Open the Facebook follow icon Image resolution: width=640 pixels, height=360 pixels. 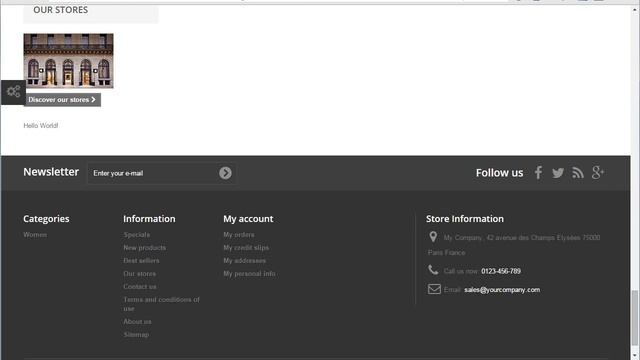coord(538,173)
